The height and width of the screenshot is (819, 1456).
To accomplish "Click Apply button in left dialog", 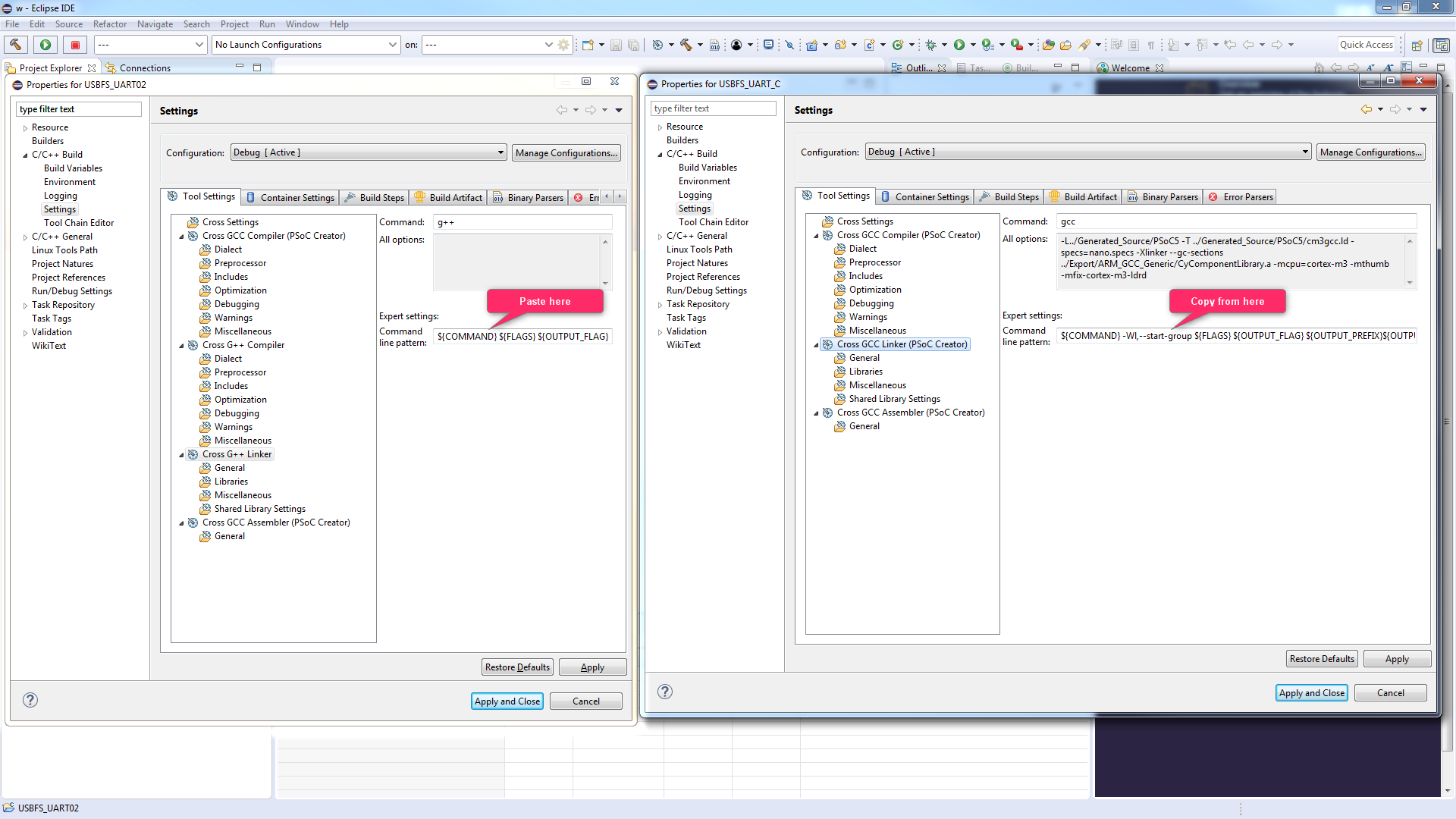I will [x=592, y=667].
